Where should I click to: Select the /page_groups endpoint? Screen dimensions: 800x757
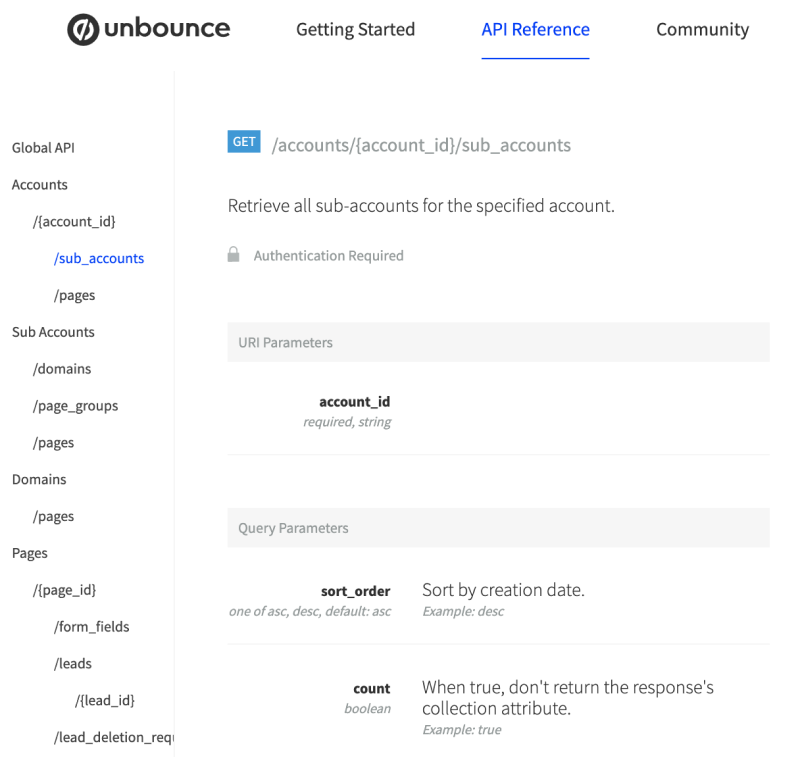74,405
